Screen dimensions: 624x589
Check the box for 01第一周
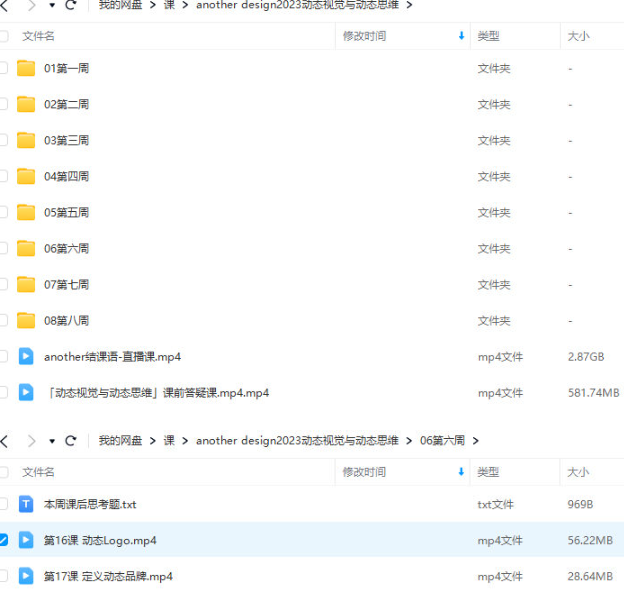pyautogui.click(x=3, y=68)
